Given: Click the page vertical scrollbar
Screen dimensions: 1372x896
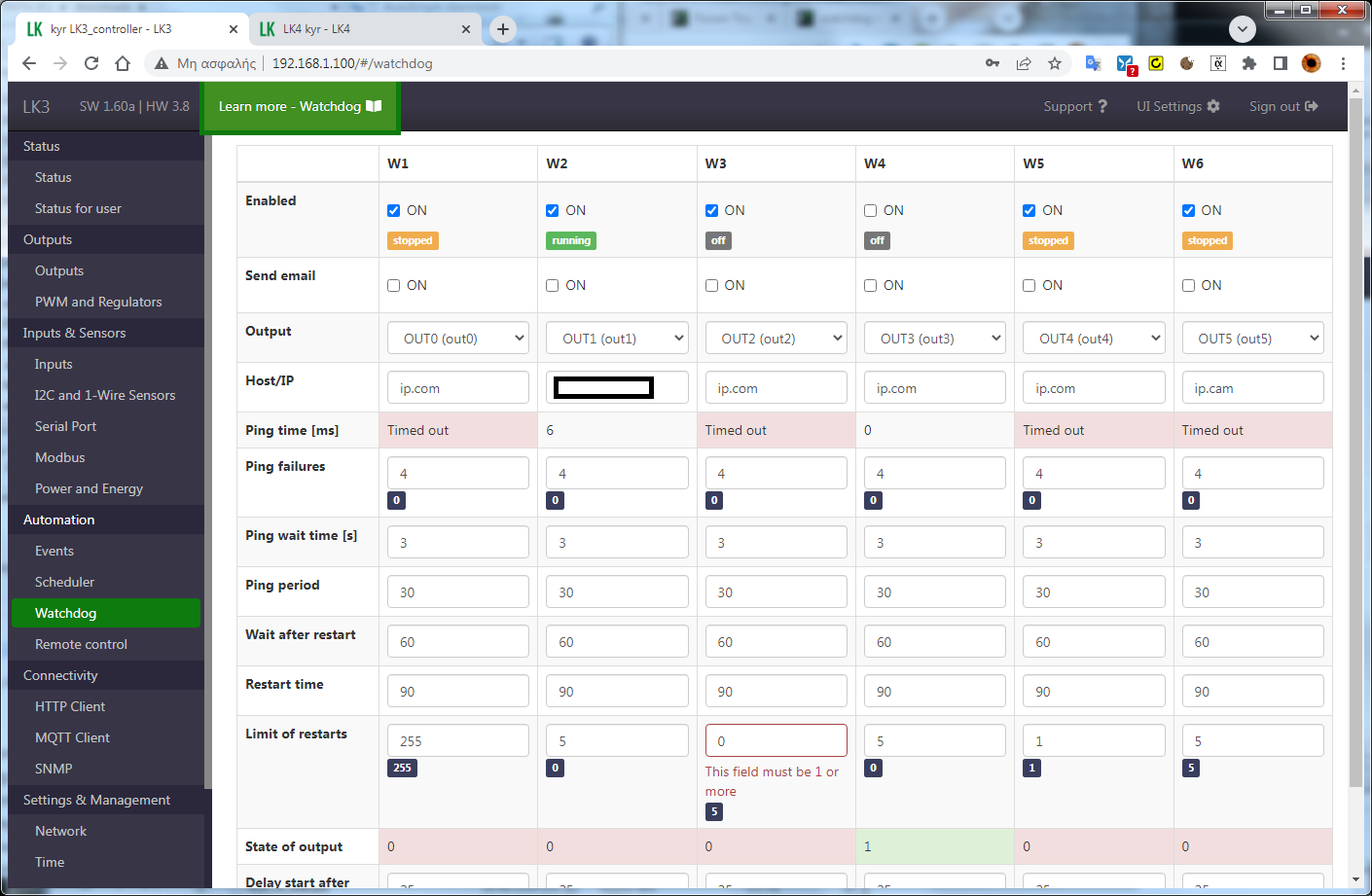Looking at the screenshot, I should (x=1355, y=438).
